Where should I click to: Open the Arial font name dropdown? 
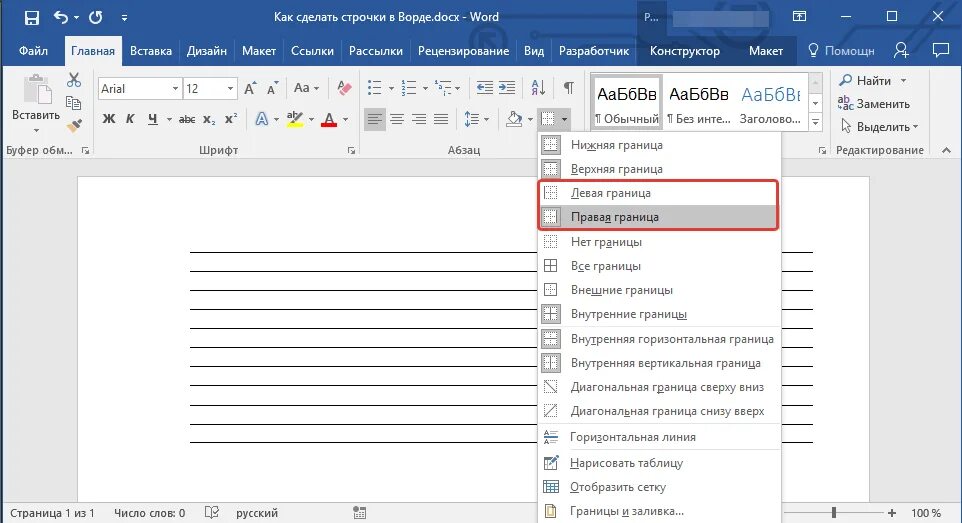coord(175,88)
